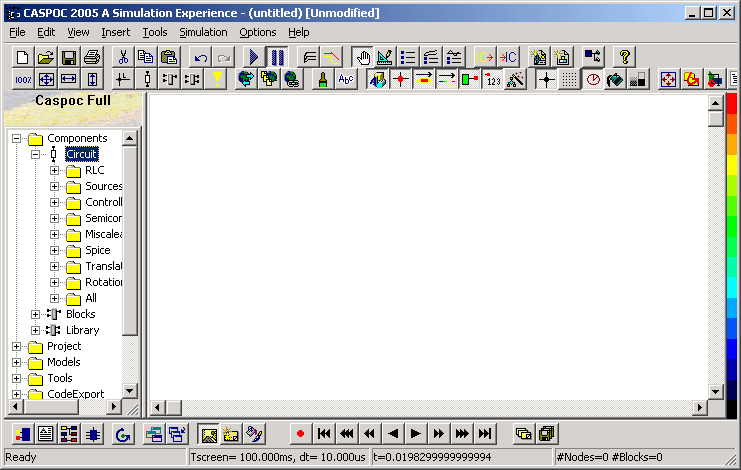The width and height of the screenshot is (741, 470).
Task: Jump to beginning with the skip-to-start control
Action: 324,433
